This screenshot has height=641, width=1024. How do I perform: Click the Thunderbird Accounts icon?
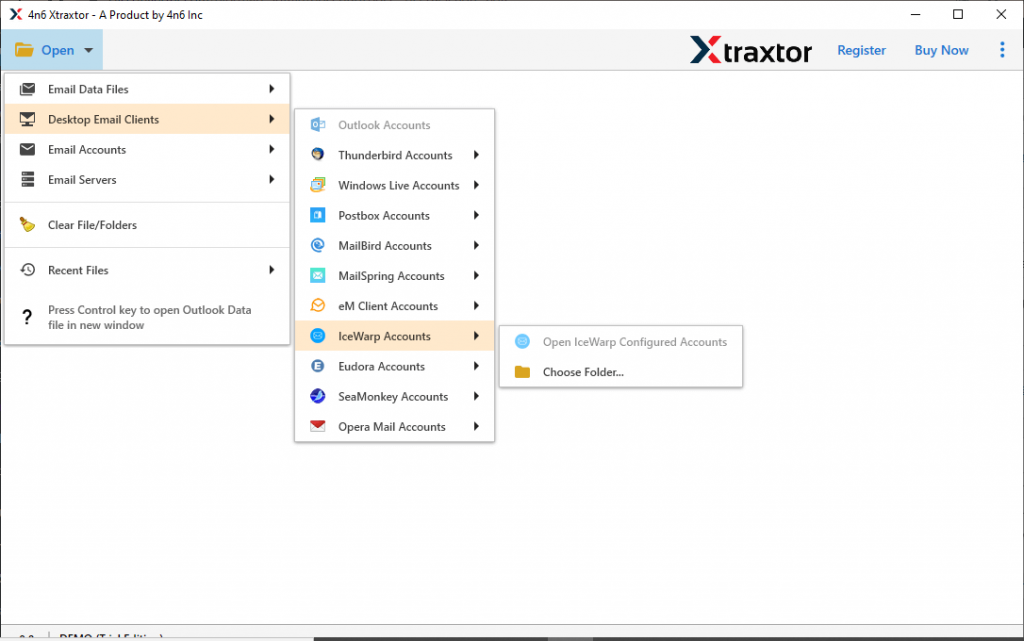point(320,155)
